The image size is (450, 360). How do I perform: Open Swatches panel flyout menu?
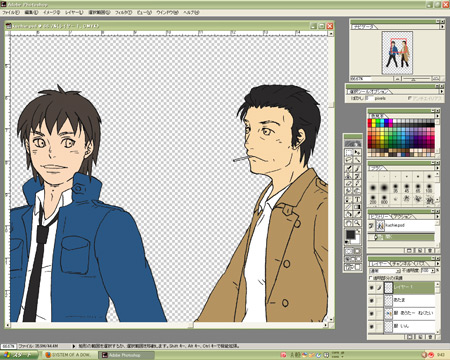tap(438, 115)
